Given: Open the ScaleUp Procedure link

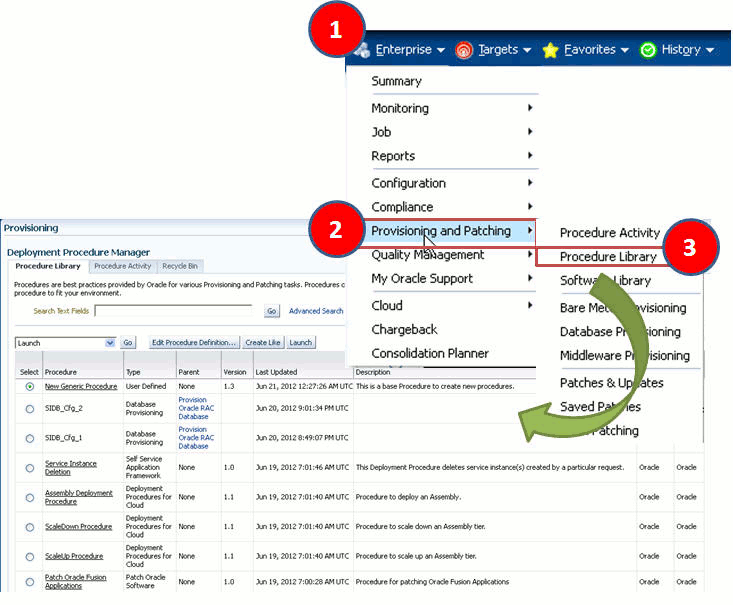Looking at the screenshot, I should [74, 556].
